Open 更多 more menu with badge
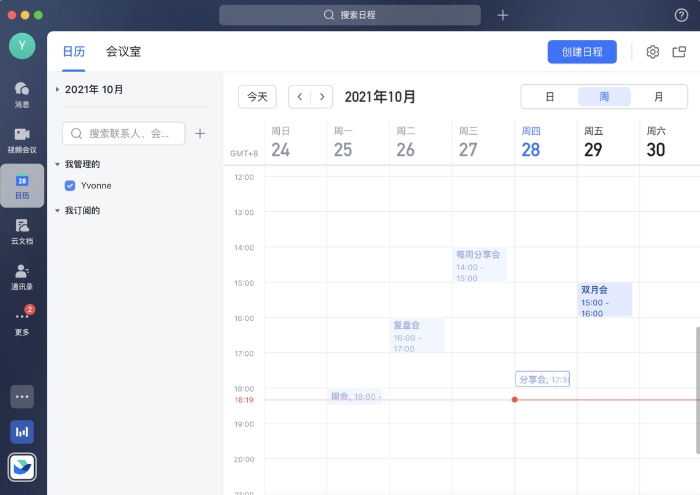The height and width of the screenshot is (495, 700). (x=22, y=321)
